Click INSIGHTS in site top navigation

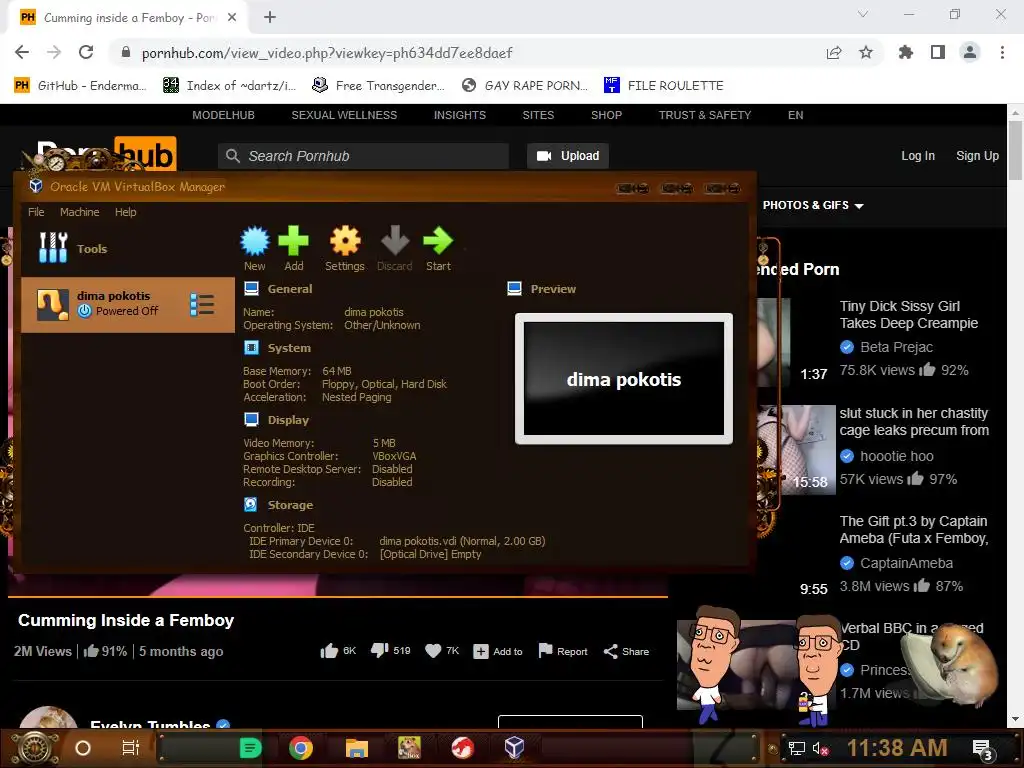click(460, 115)
